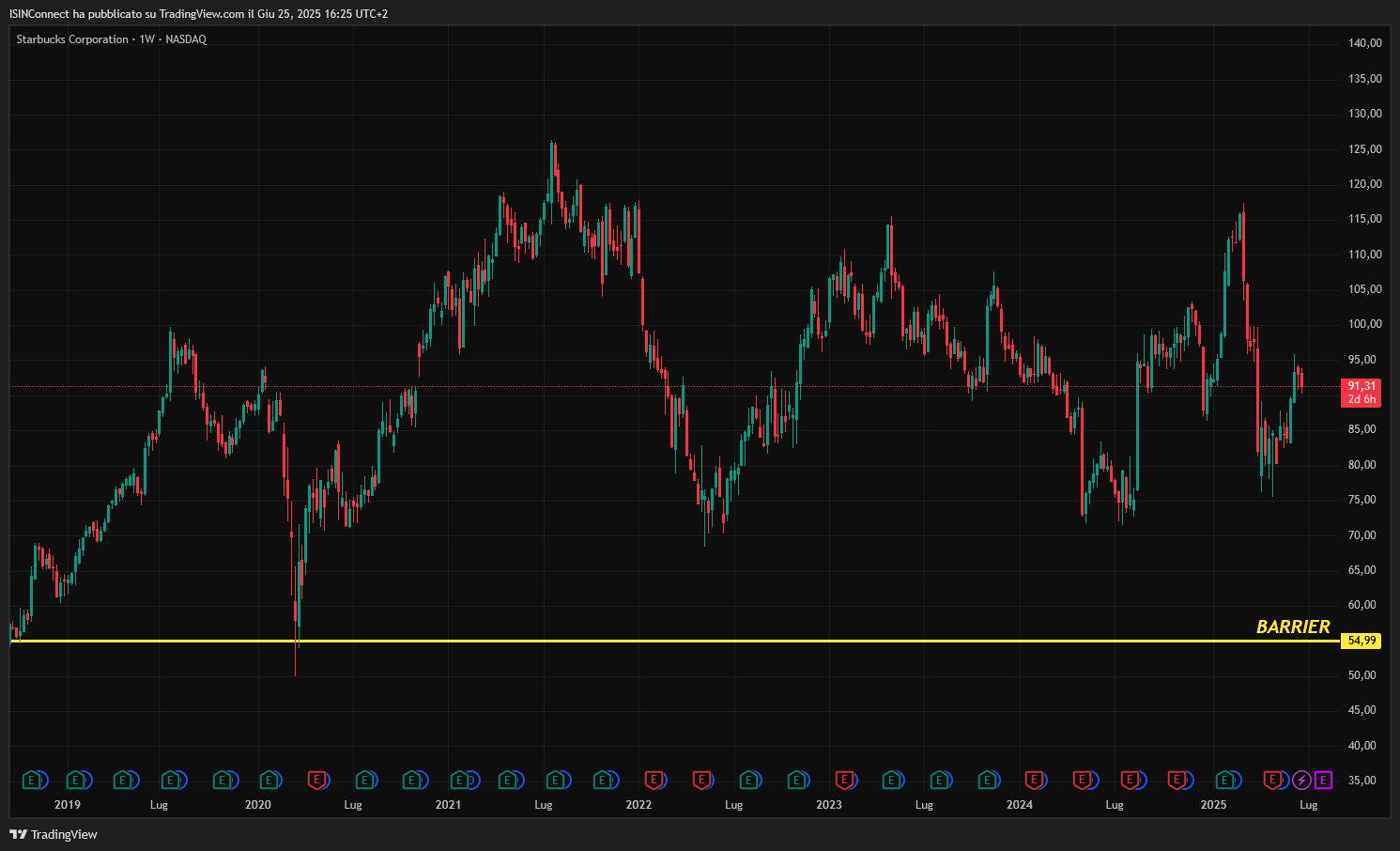Select the yellow BARRIER text label
The image size is (1400, 851).
(1293, 627)
